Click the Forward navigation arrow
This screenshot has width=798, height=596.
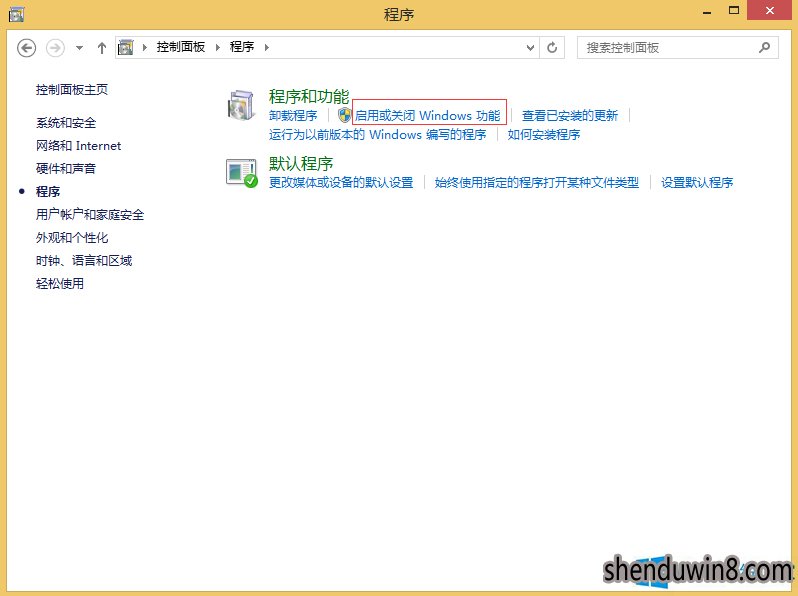[x=55, y=48]
